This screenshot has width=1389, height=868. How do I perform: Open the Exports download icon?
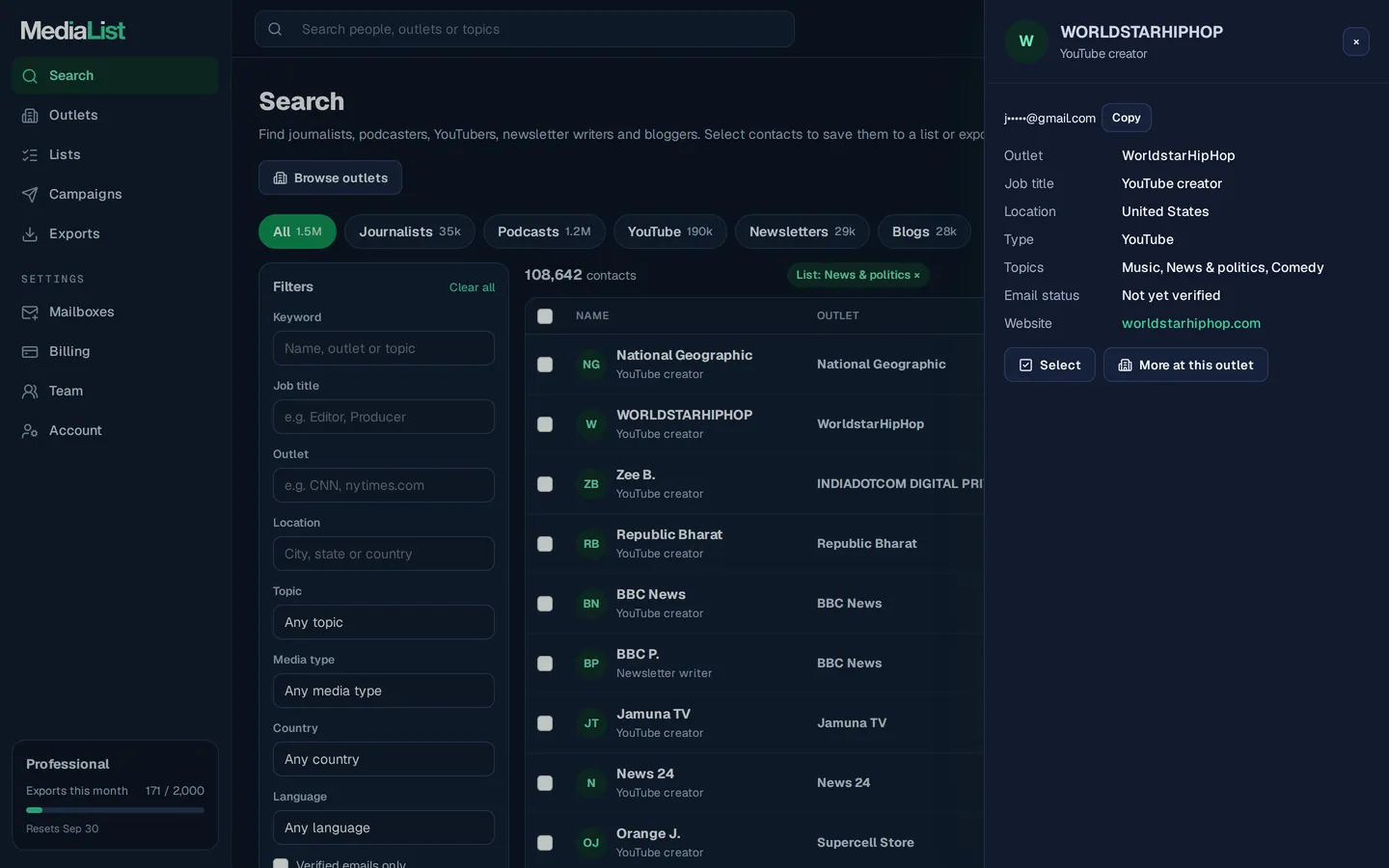point(30,234)
